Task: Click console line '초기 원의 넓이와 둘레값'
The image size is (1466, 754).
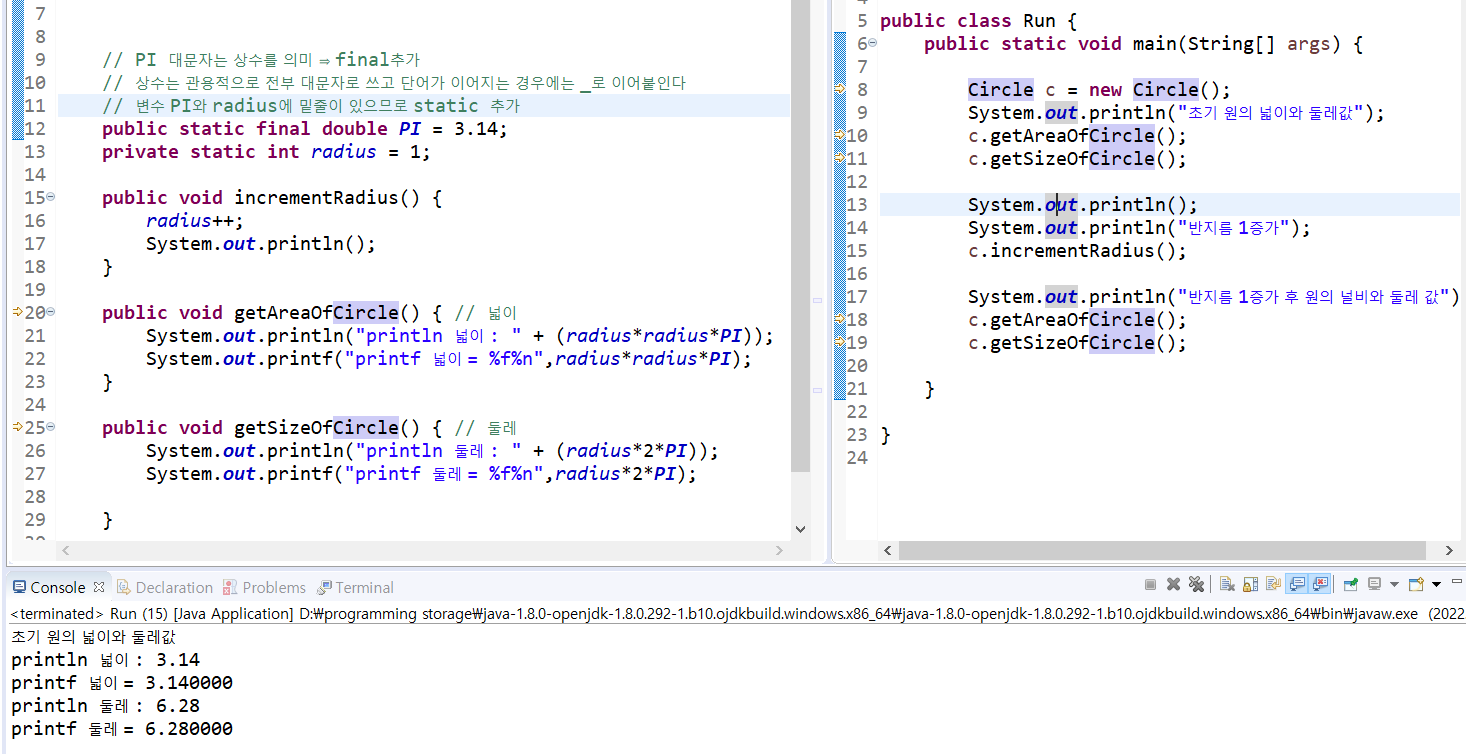Action: (92, 637)
